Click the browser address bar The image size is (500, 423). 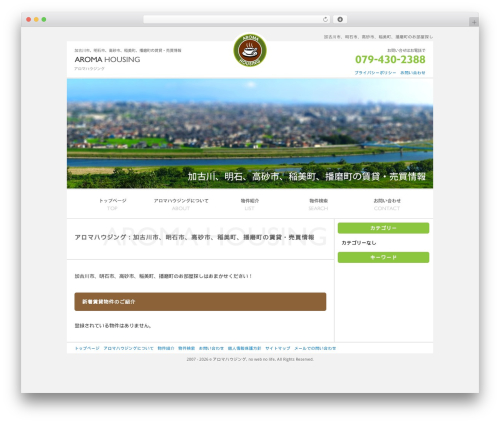[x=237, y=19]
